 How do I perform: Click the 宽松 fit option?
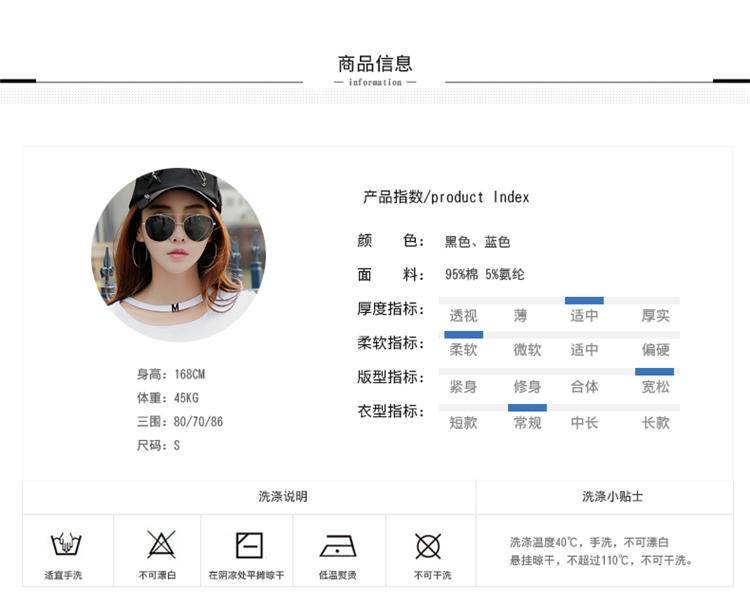(655, 386)
